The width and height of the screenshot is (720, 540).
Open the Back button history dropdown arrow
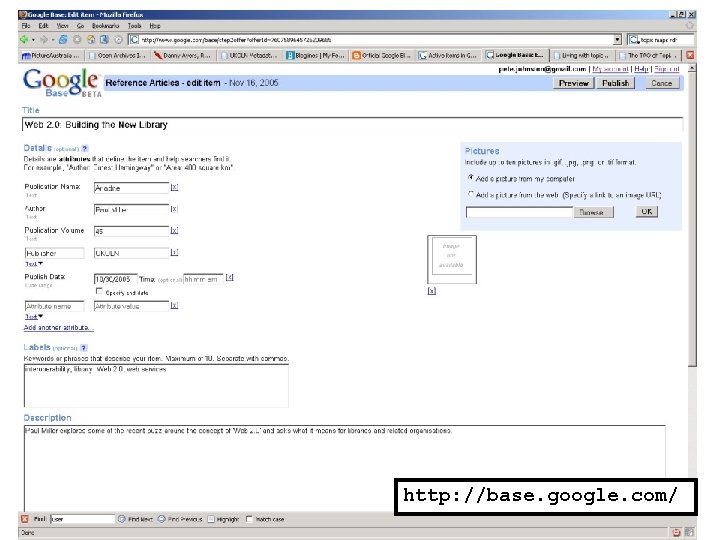click(x=33, y=40)
